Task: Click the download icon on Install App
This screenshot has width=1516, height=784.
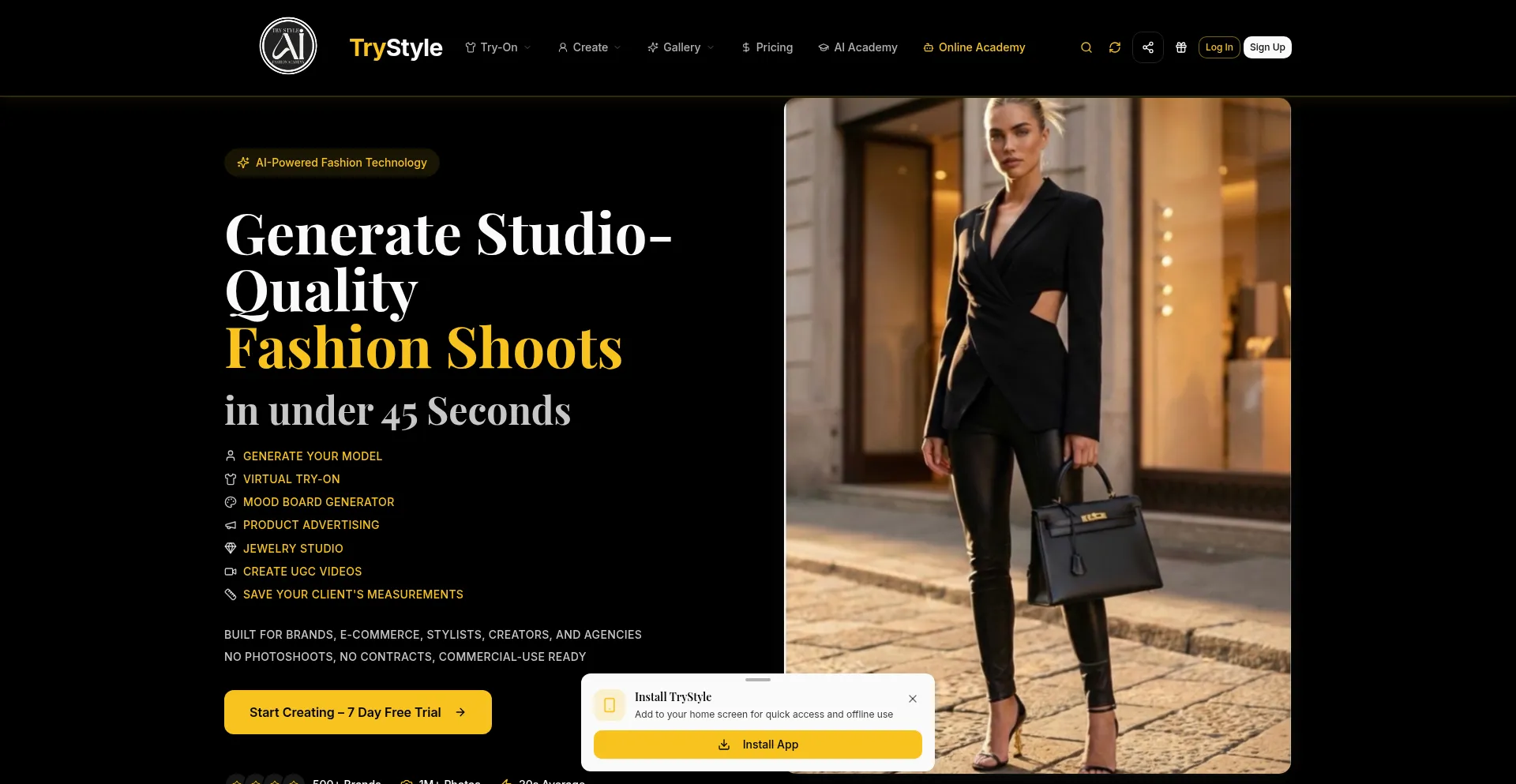Action: 724,745
